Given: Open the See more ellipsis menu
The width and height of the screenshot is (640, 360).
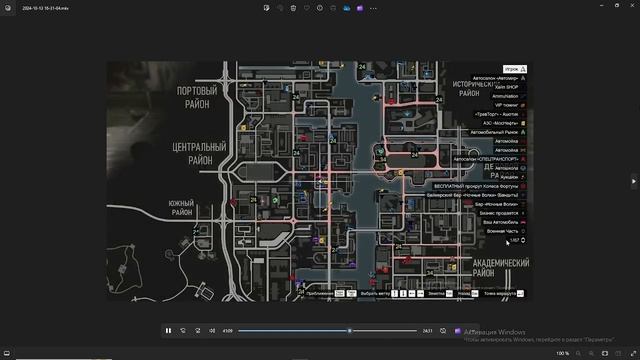Looking at the screenshot, I should click(373, 8).
